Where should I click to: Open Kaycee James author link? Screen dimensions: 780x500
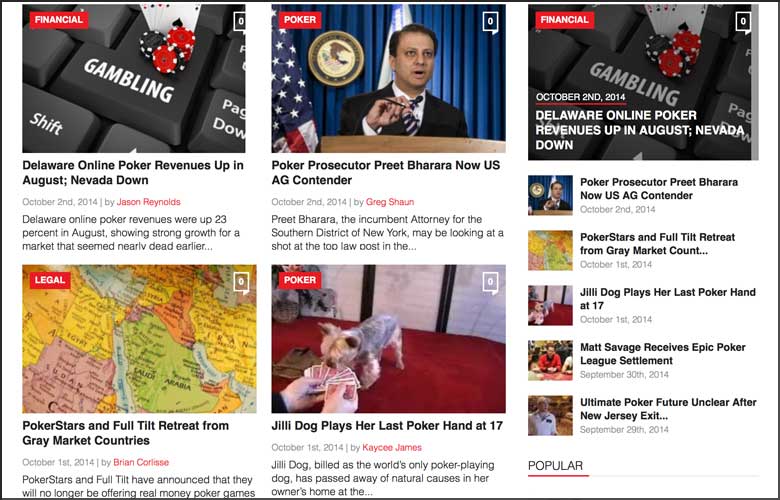392,447
